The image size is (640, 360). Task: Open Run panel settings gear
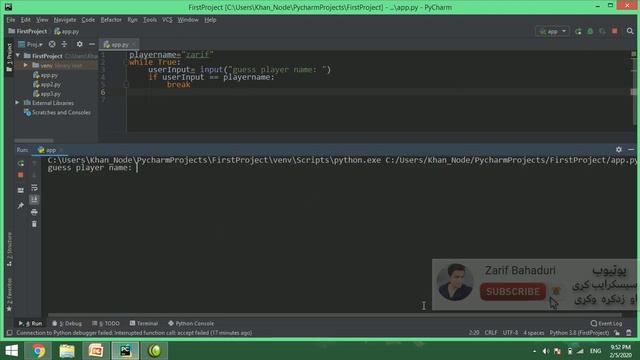(x=619, y=150)
